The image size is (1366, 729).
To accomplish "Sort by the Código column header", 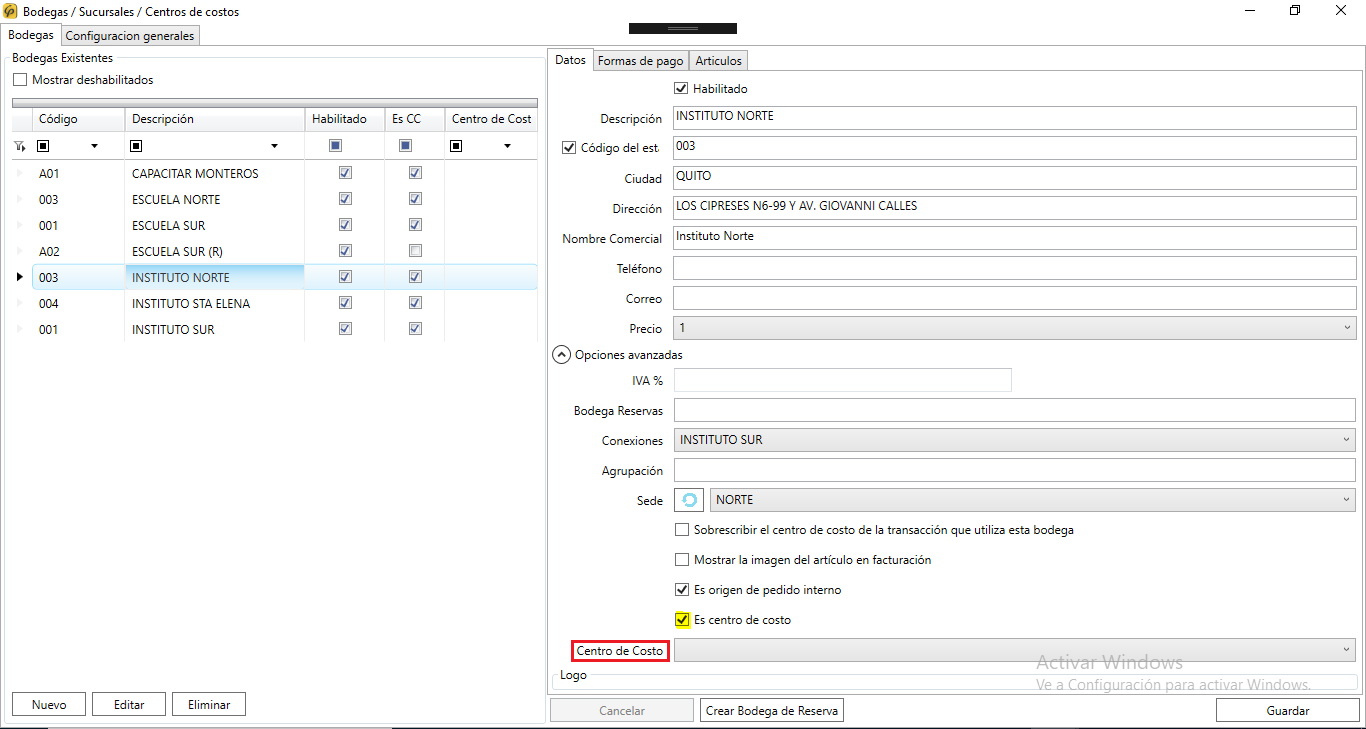I will (78, 119).
